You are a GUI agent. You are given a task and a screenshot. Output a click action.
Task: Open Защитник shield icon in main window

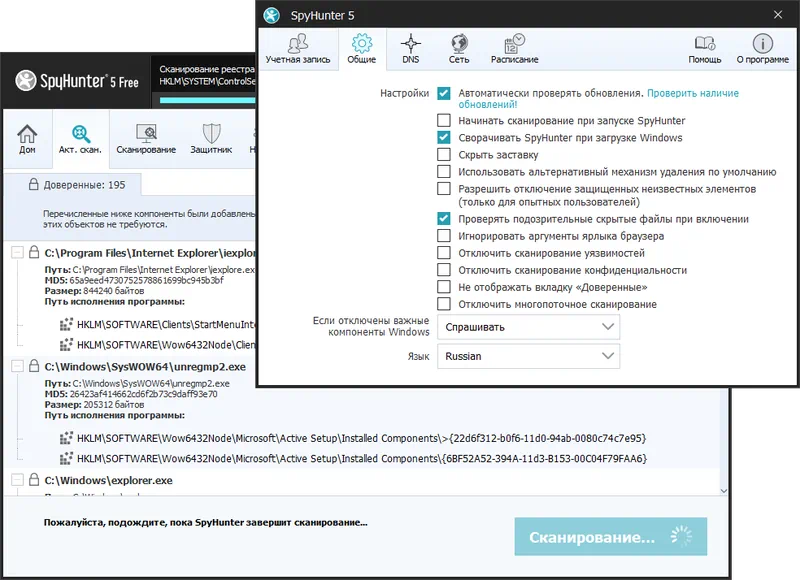(x=211, y=139)
